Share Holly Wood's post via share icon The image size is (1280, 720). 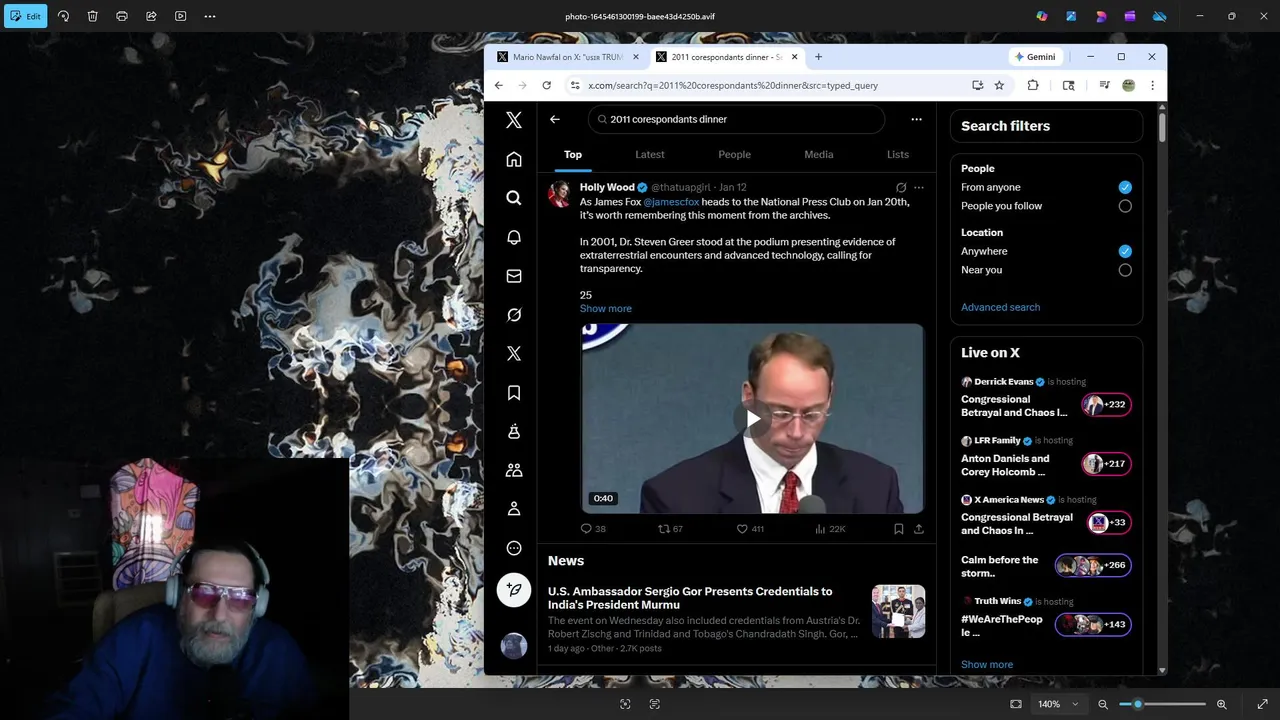click(x=919, y=529)
